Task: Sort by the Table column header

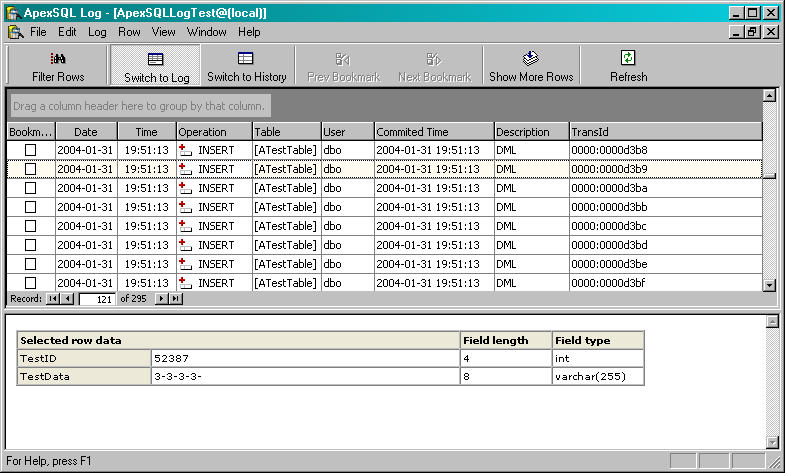Action: (286, 132)
